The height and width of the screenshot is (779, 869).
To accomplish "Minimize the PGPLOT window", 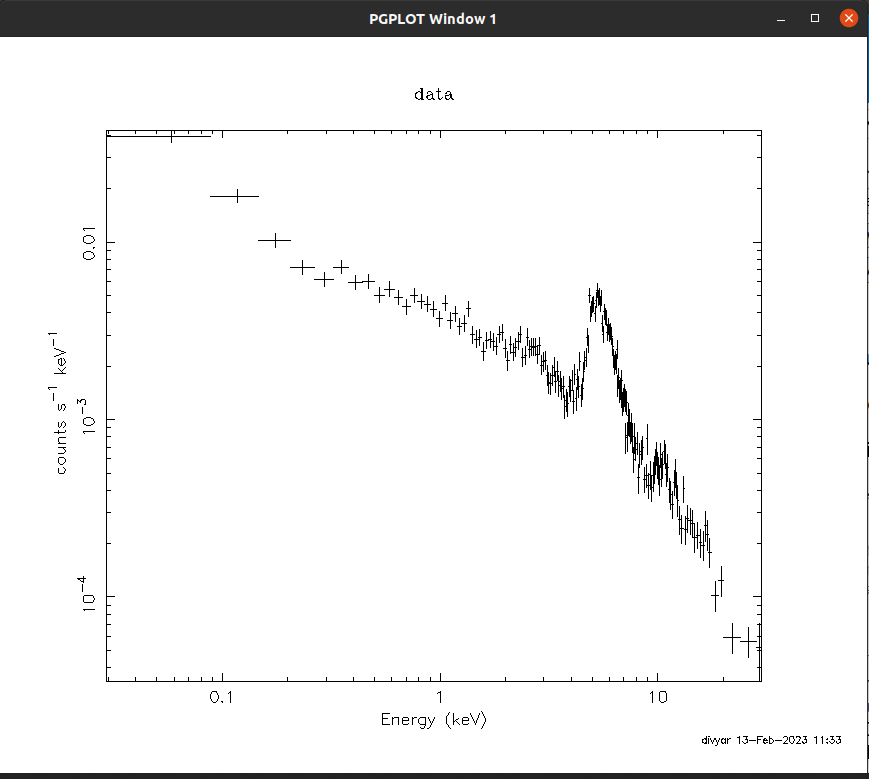I will [x=781, y=18].
